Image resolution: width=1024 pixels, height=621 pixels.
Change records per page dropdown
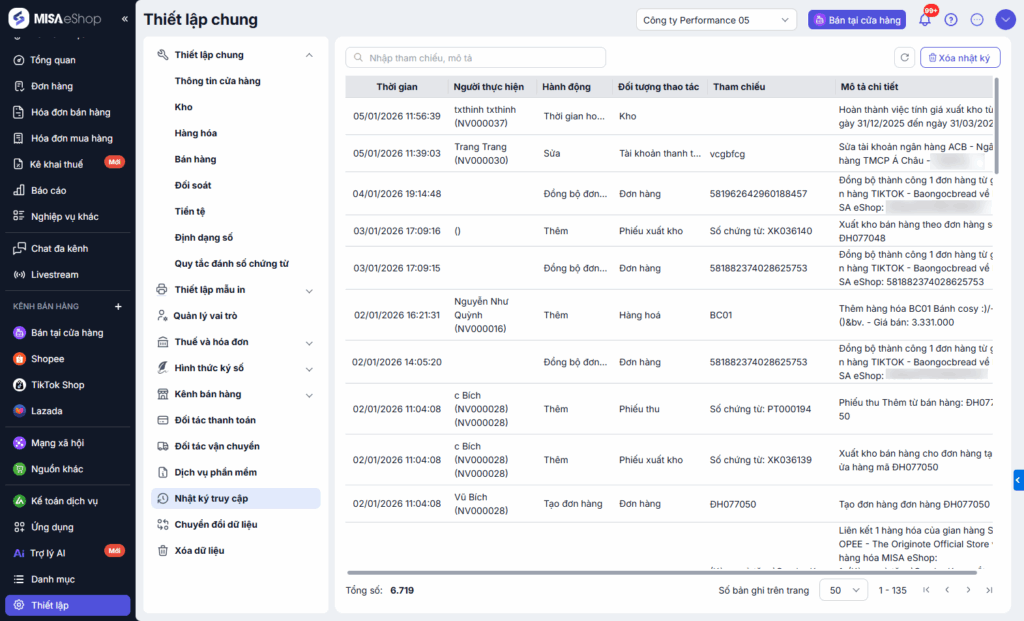click(843, 590)
